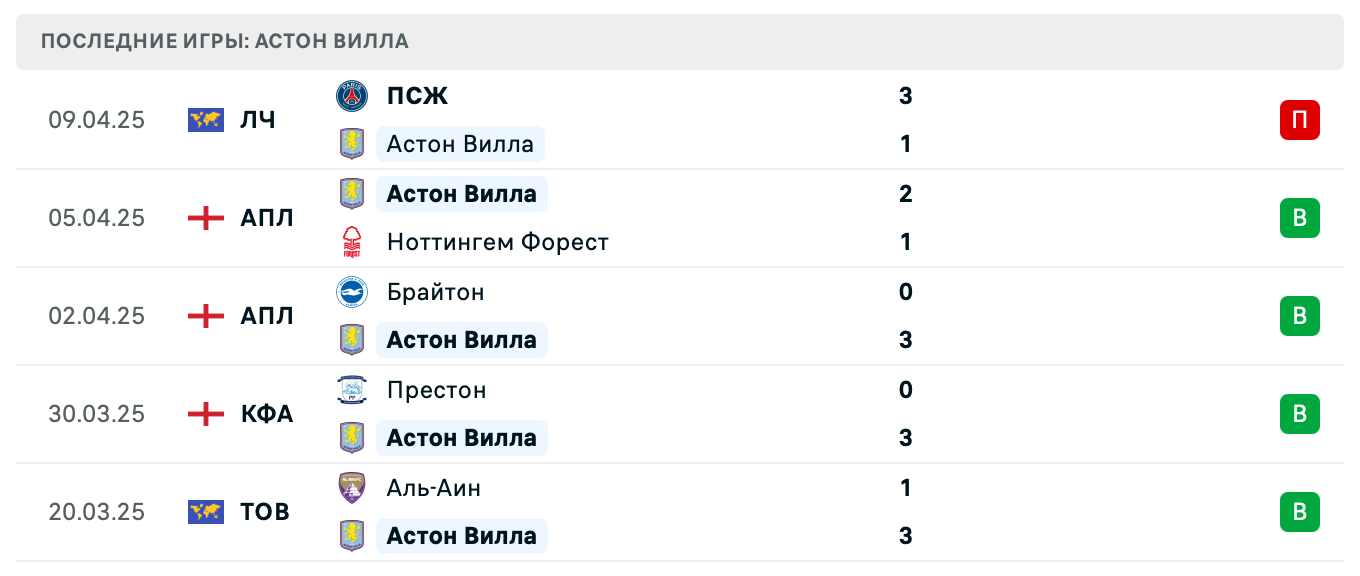Click the England flag for the КФА match
The height and width of the screenshot is (576, 1360).
[206, 414]
